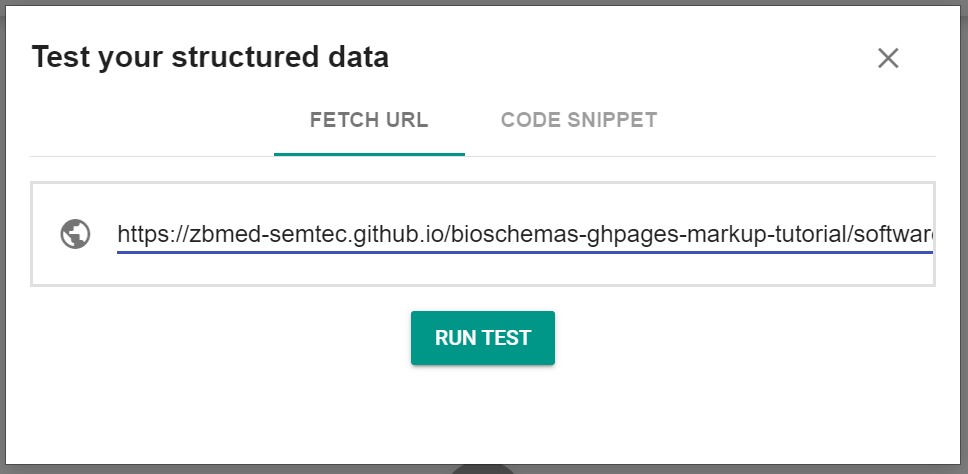Click the "Test your structured data" heading
Screen dimensions: 968x474
tap(210, 57)
